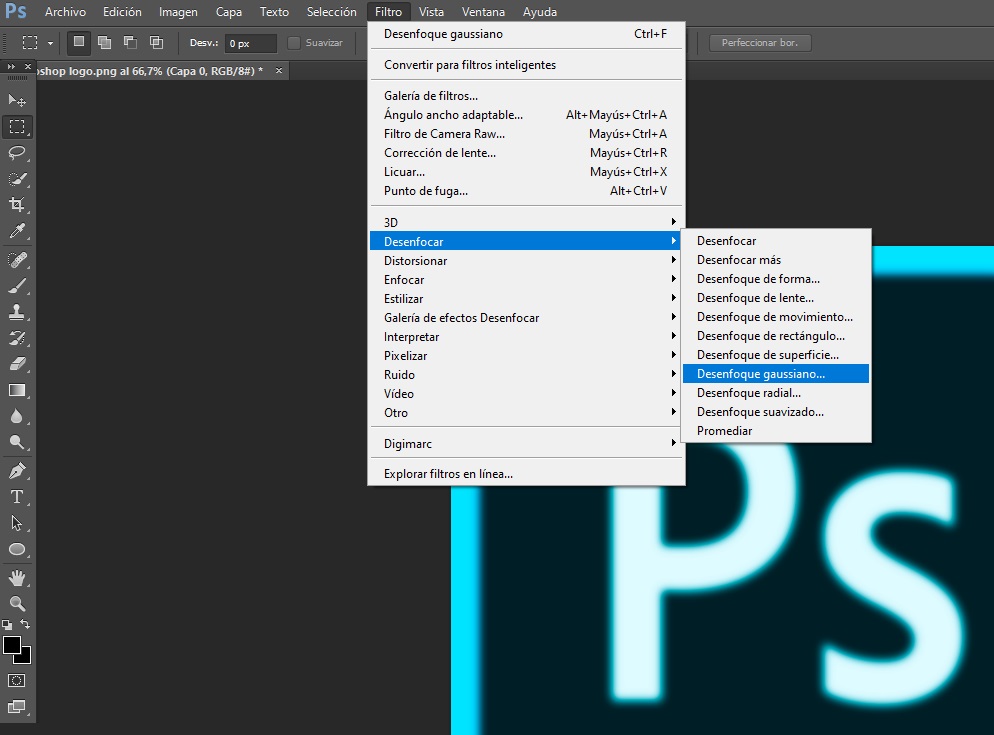Open the Ventana menu

click(x=483, y=11)
